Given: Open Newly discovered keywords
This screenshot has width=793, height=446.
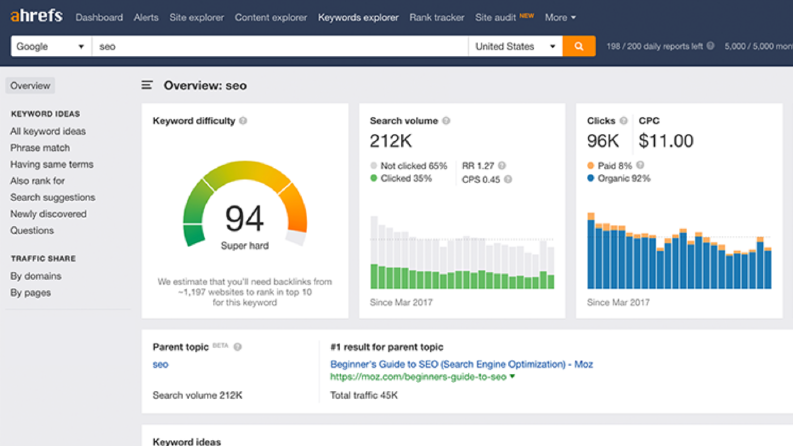Looking at the screenshot, I should (x=48, y=214).
